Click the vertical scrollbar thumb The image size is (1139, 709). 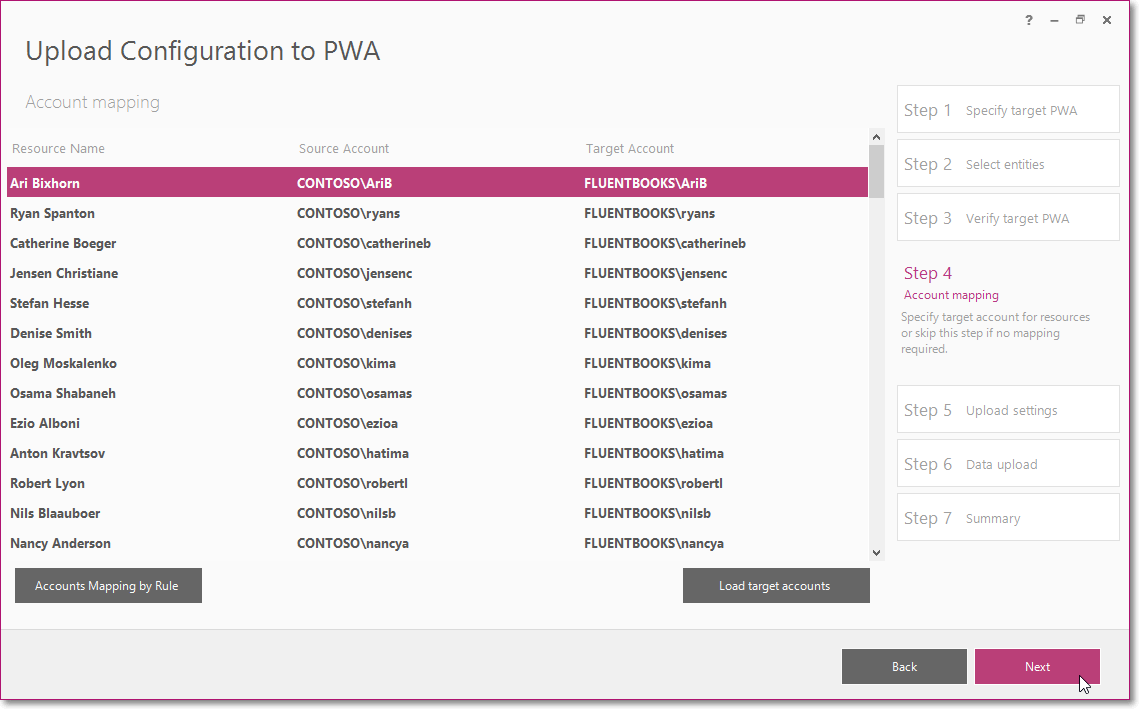click(x=876, y=171)
